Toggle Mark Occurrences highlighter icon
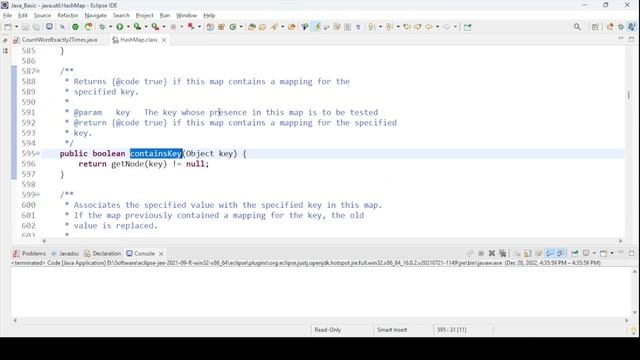Viewport: 640px width, 360px height. [317, 27]
